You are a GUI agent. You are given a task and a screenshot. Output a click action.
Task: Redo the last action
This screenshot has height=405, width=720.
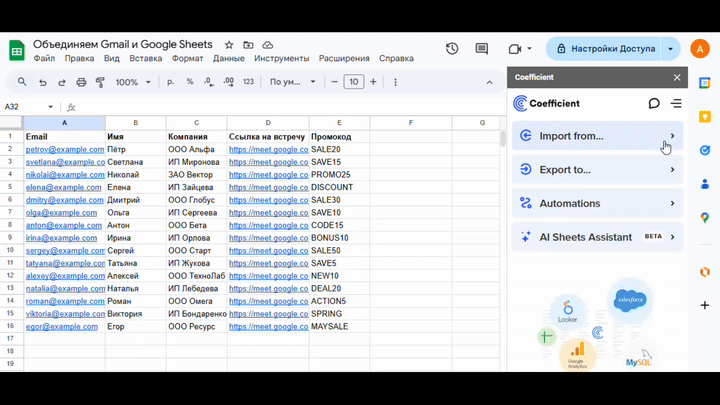click(62, 82)
